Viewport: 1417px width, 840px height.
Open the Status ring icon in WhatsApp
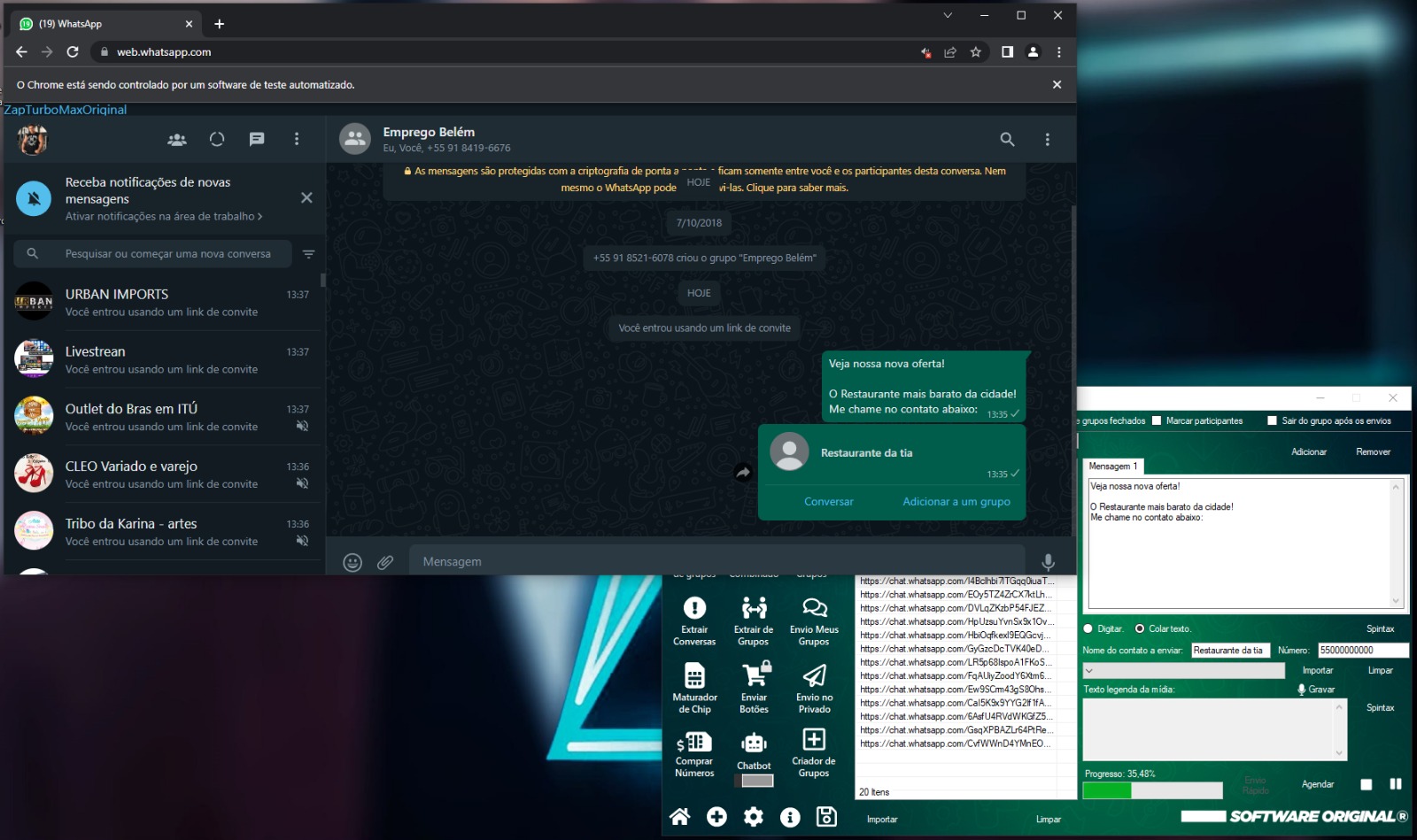(217, 139)
